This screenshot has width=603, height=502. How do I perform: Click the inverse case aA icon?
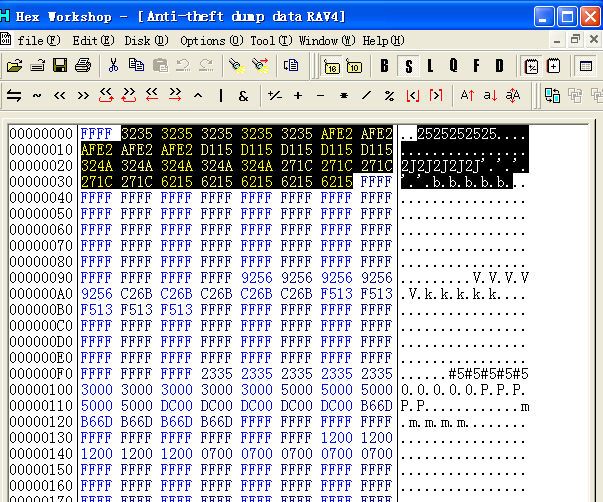(x=513, y=95)
